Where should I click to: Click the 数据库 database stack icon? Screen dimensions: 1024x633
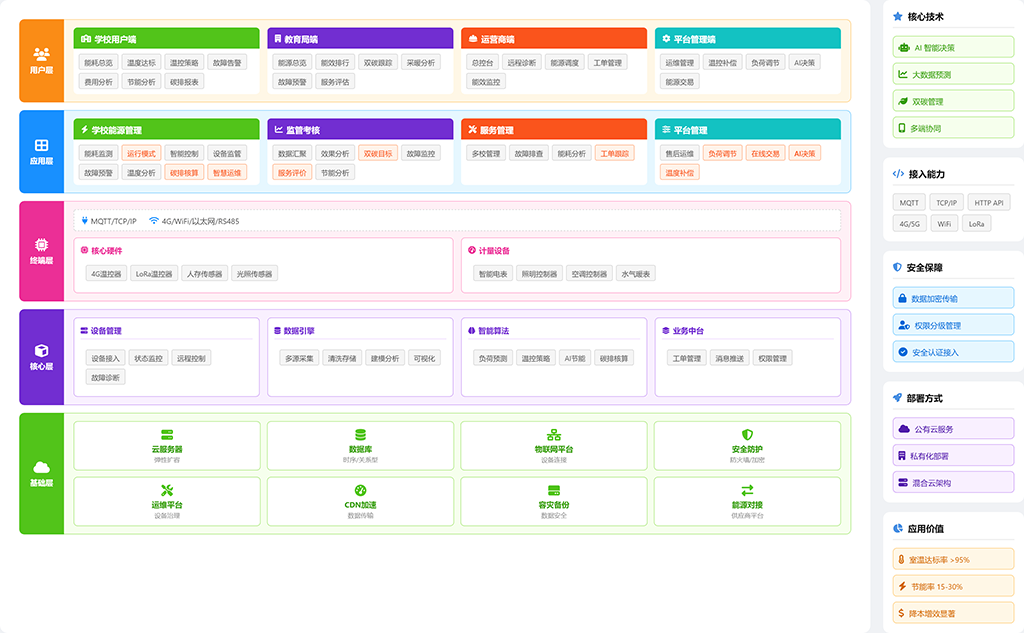point(360,435)
